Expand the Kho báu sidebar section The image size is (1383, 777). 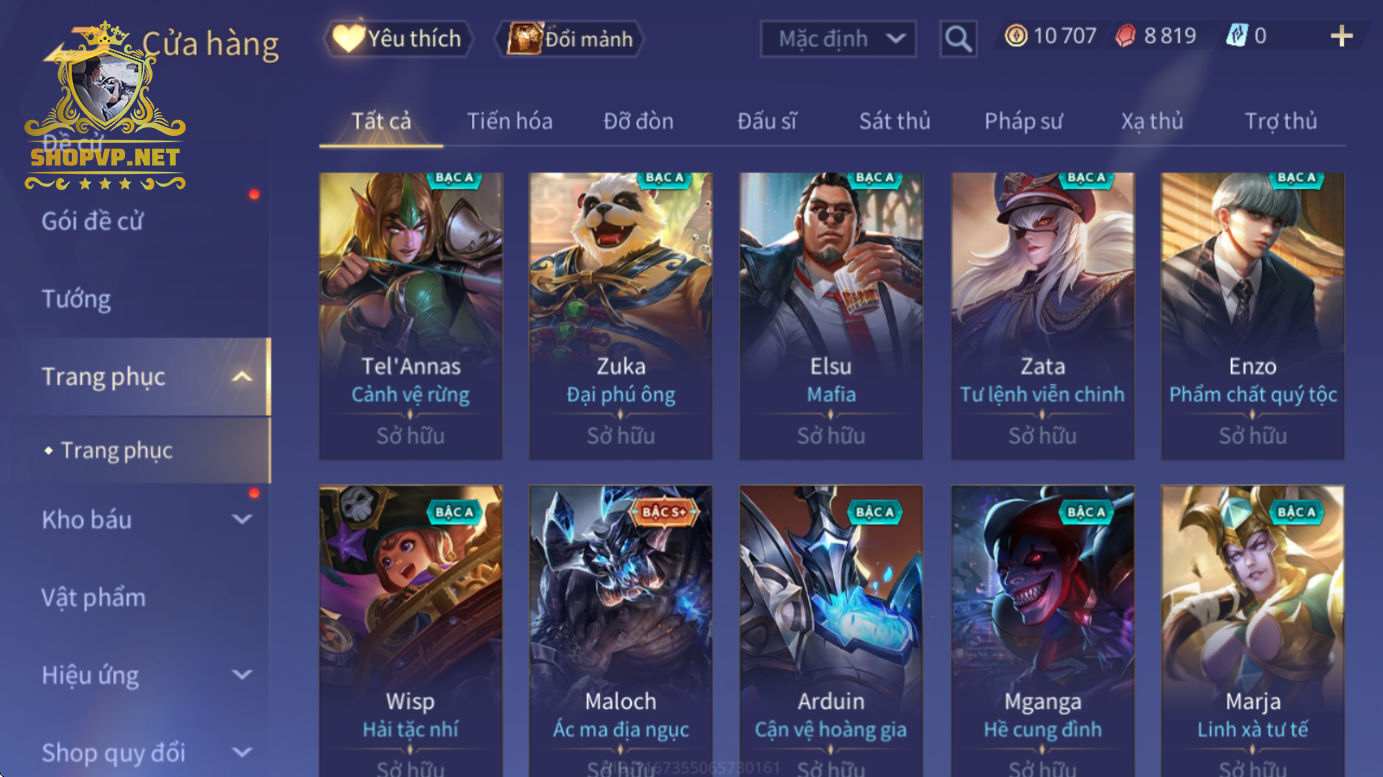click(x=241, y=519)
